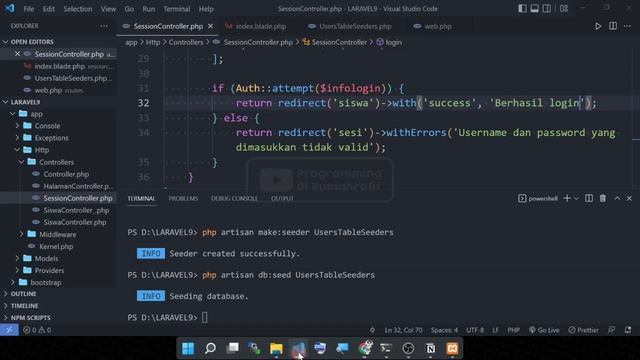The width and height of the screenshot is (640, 360).
Task: Click feedback icon in status bar
Action: tap(611, 330)
